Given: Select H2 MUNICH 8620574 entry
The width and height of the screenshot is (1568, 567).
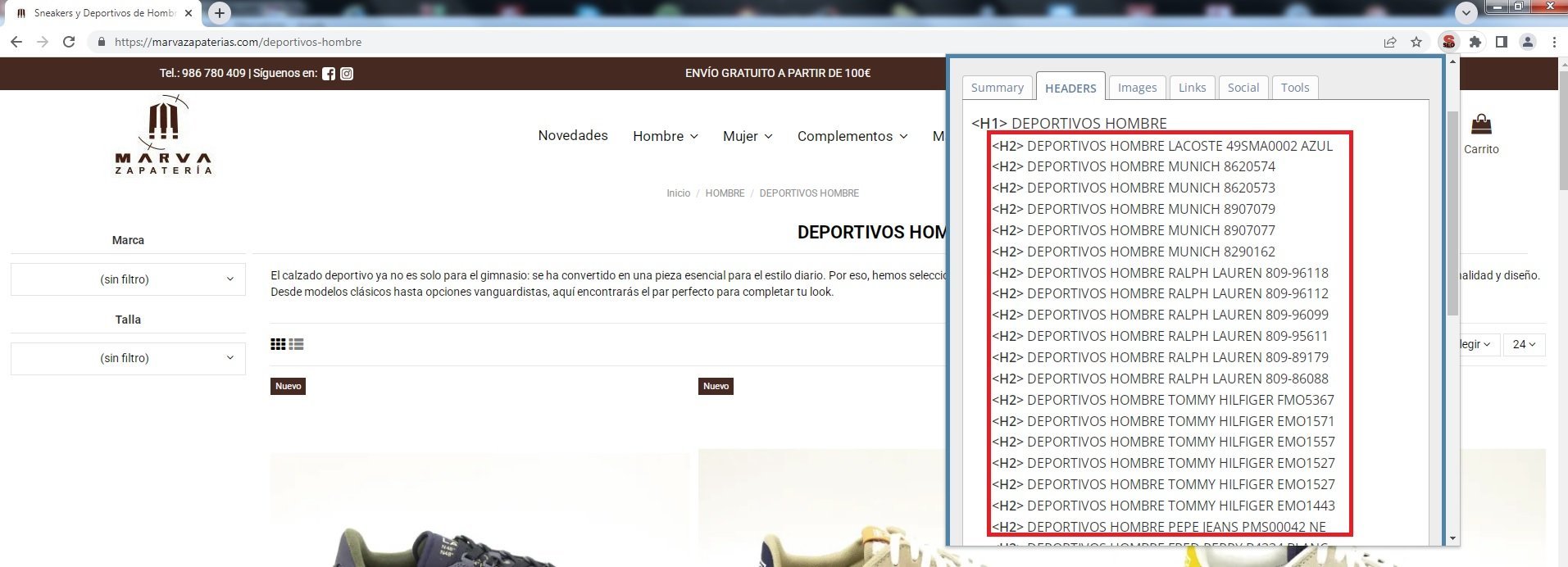Looking at the screenshot, I should (x=1134, y=166).
